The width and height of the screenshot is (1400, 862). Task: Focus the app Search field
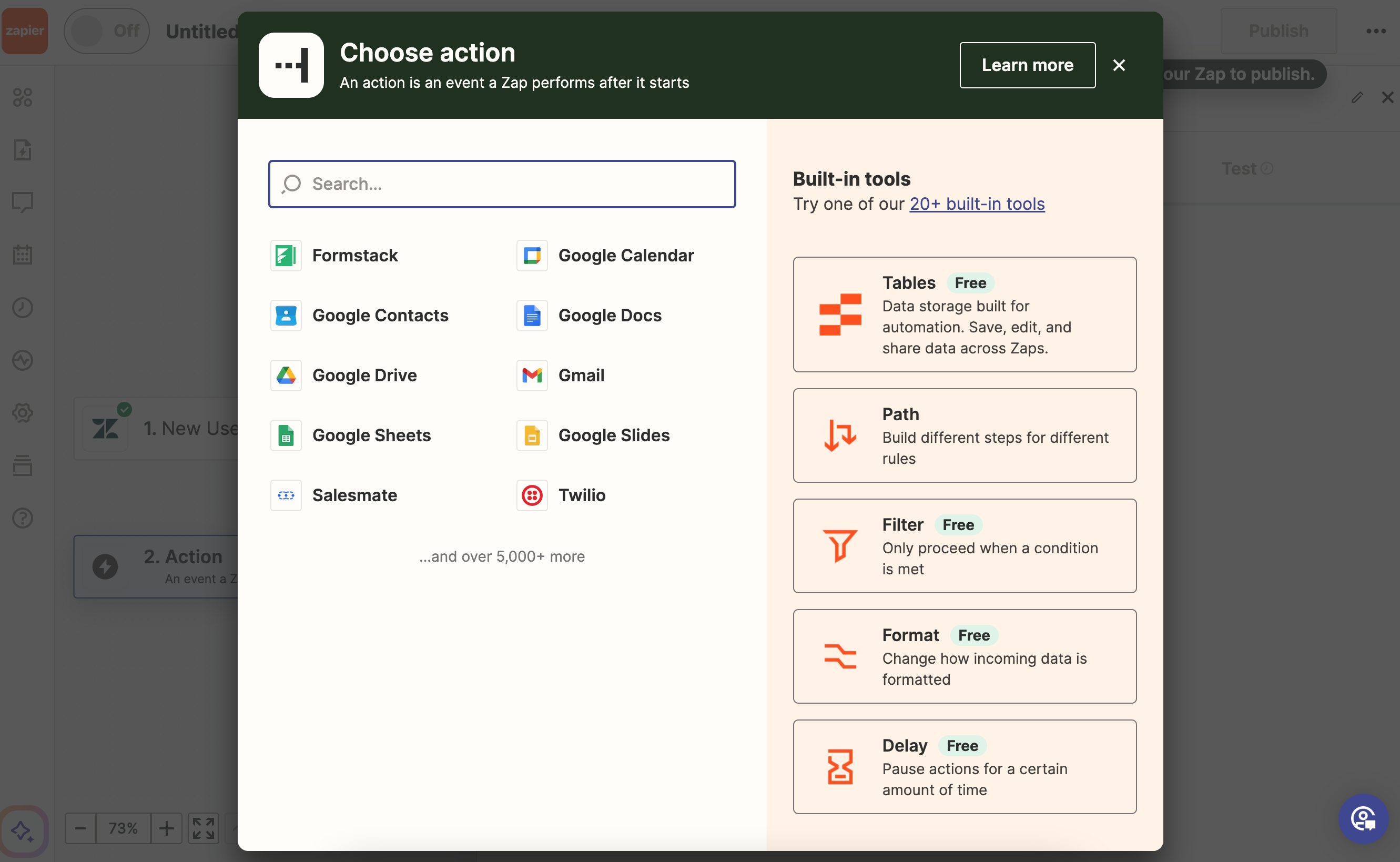502,184
